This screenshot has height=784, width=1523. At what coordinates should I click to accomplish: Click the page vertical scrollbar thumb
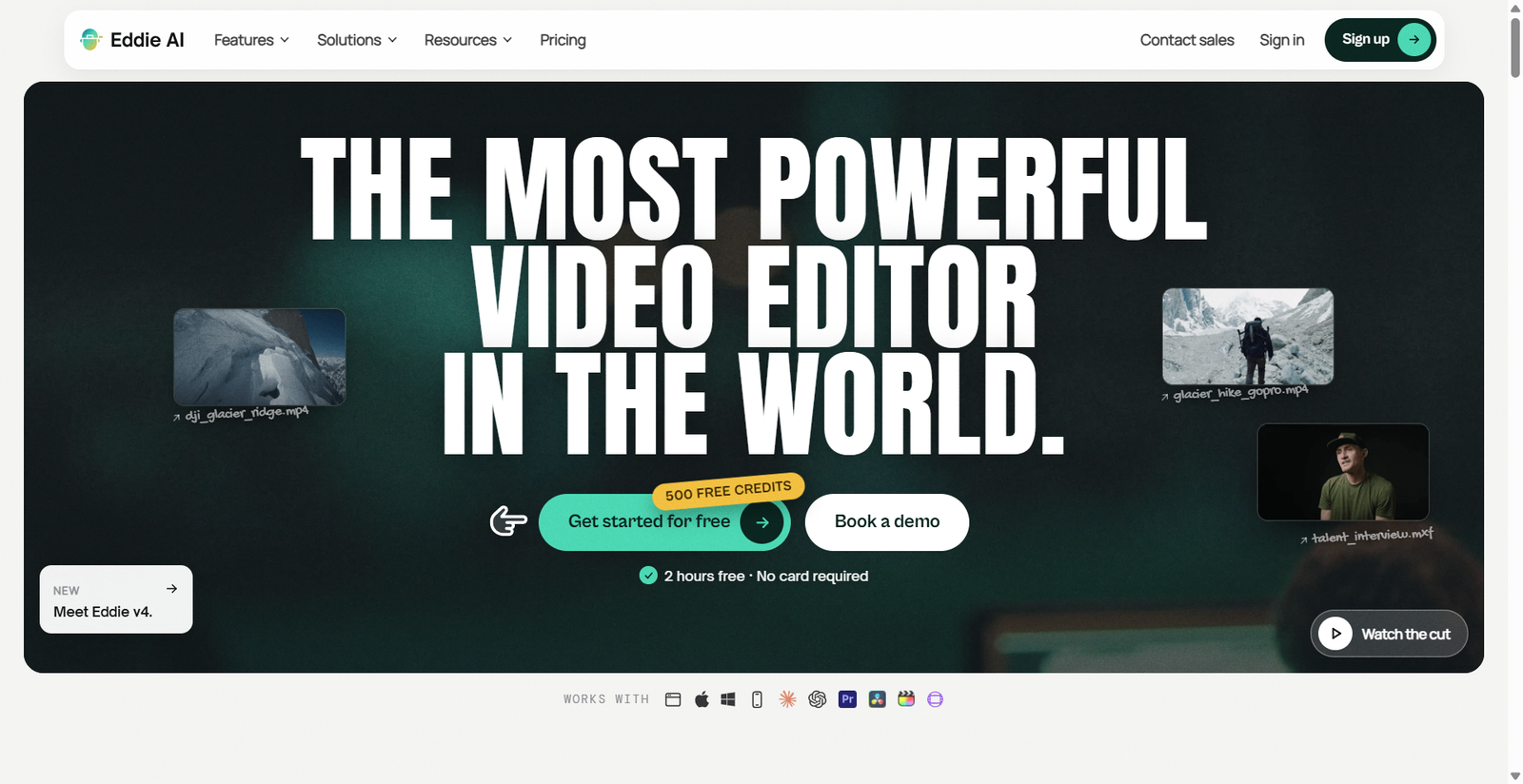(x=1515, y=46)
